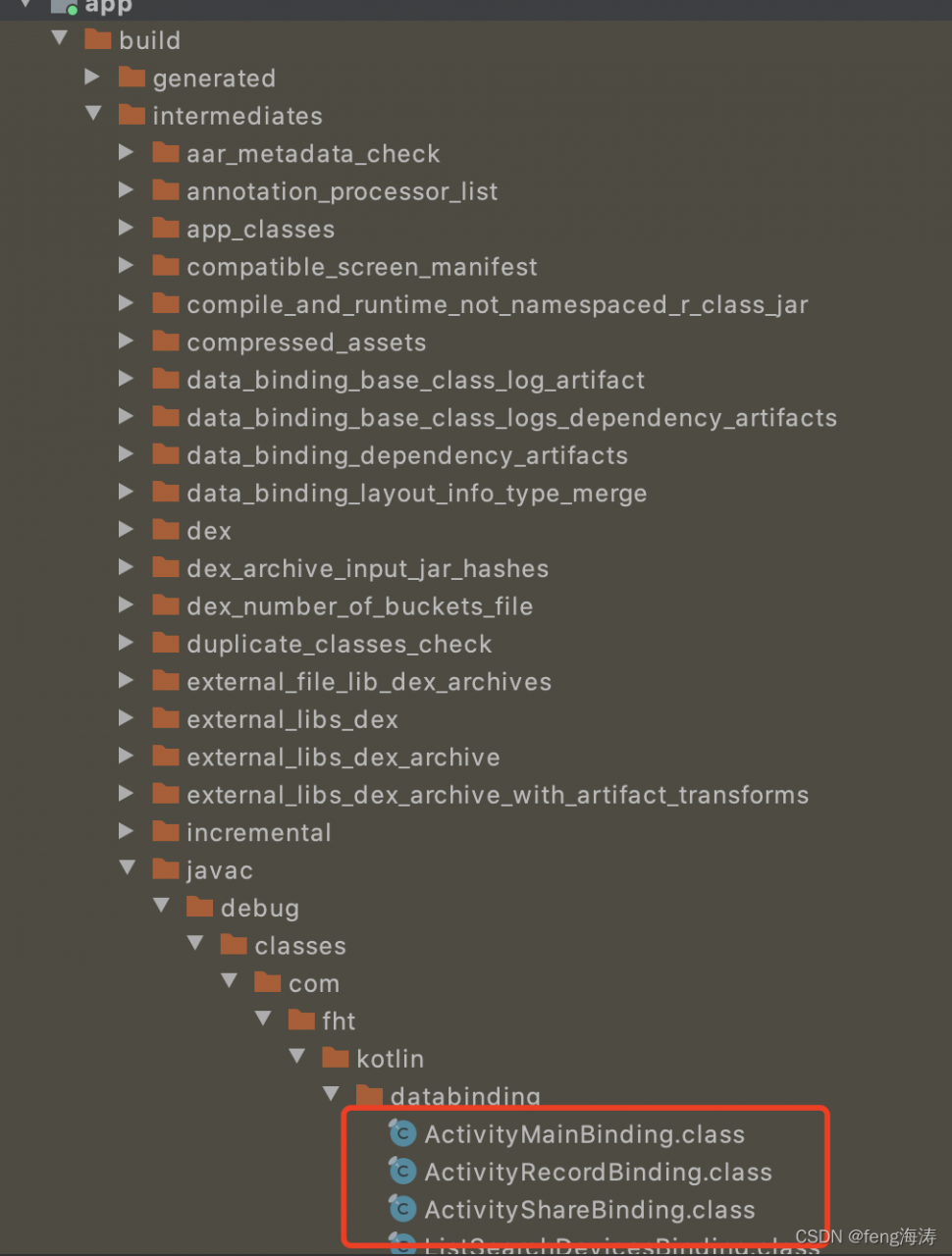Click the databinding folder icon

pyautogui.click(x=369, y=1095)
